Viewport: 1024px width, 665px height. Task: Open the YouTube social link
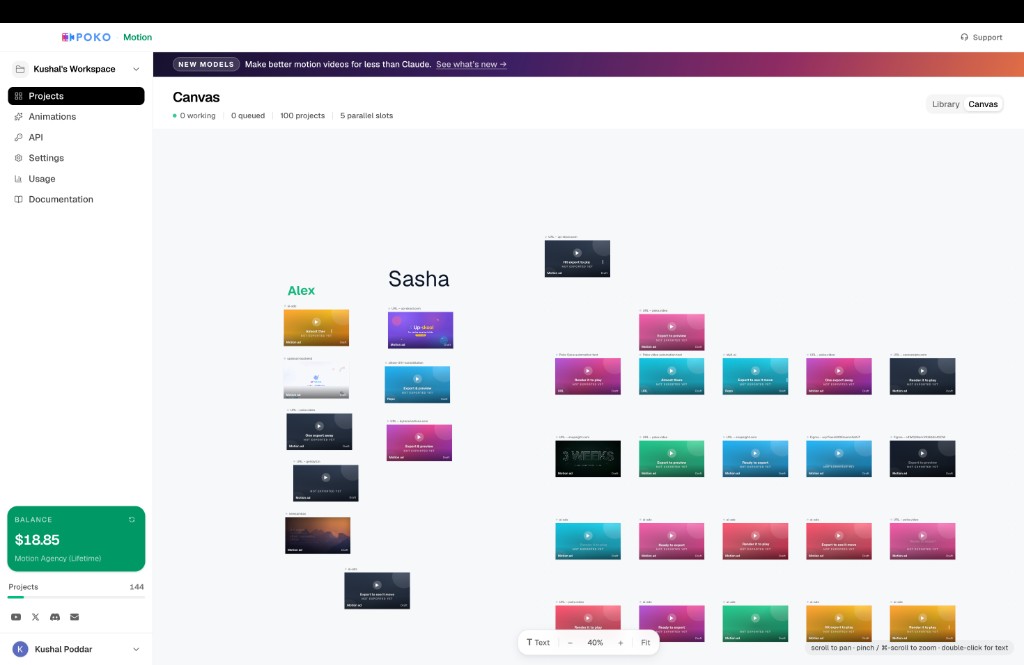coord(16,617)
